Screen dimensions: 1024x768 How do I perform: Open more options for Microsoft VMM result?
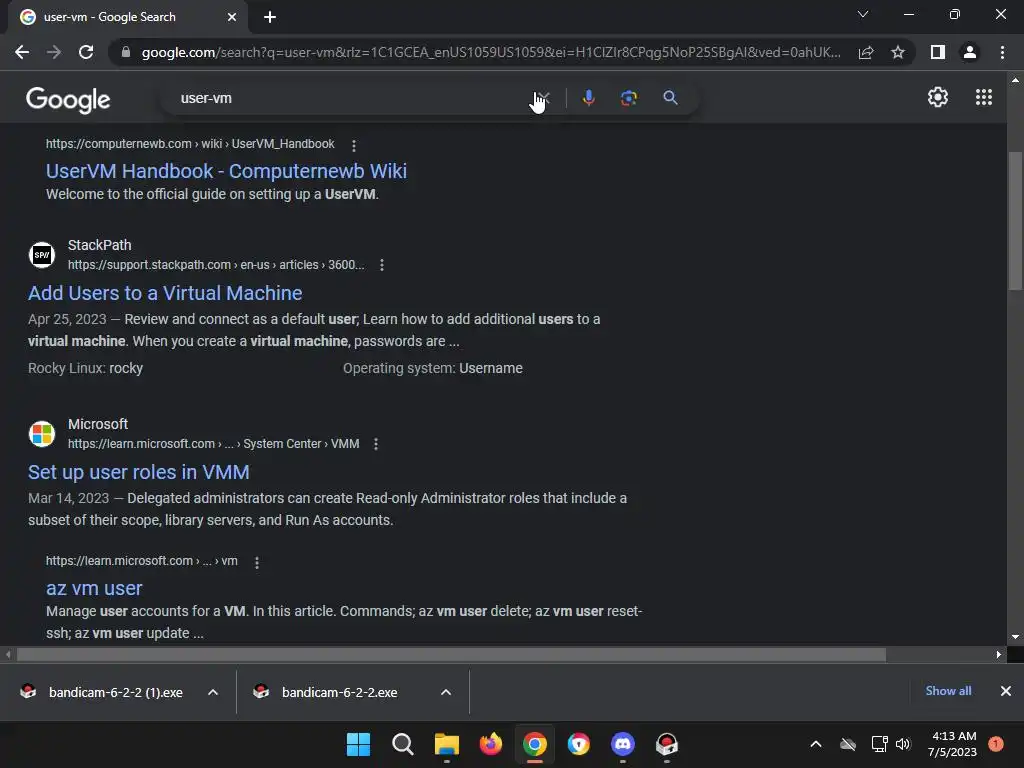click(x=376, y=444)
